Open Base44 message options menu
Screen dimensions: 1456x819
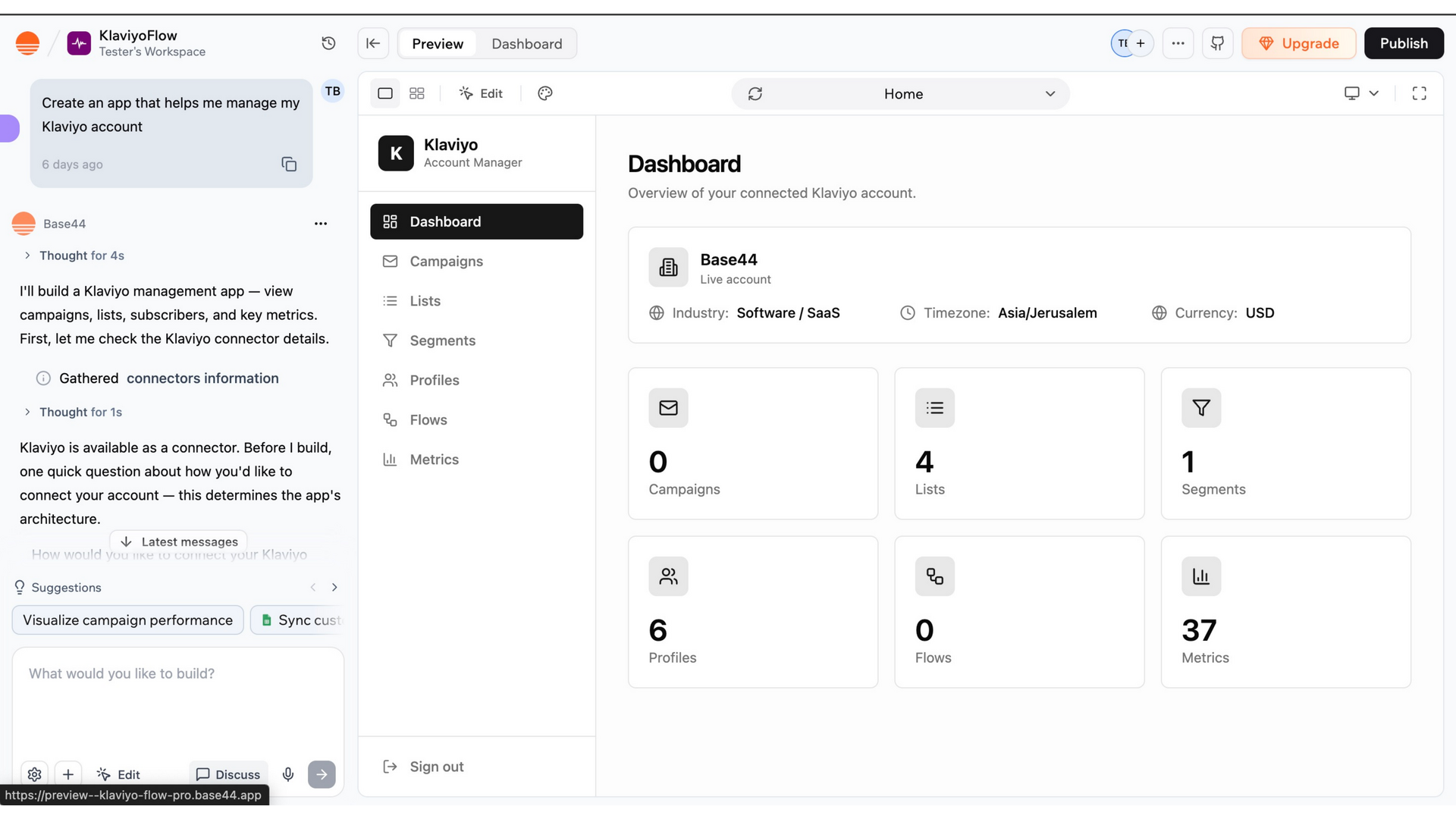[321, 224]
